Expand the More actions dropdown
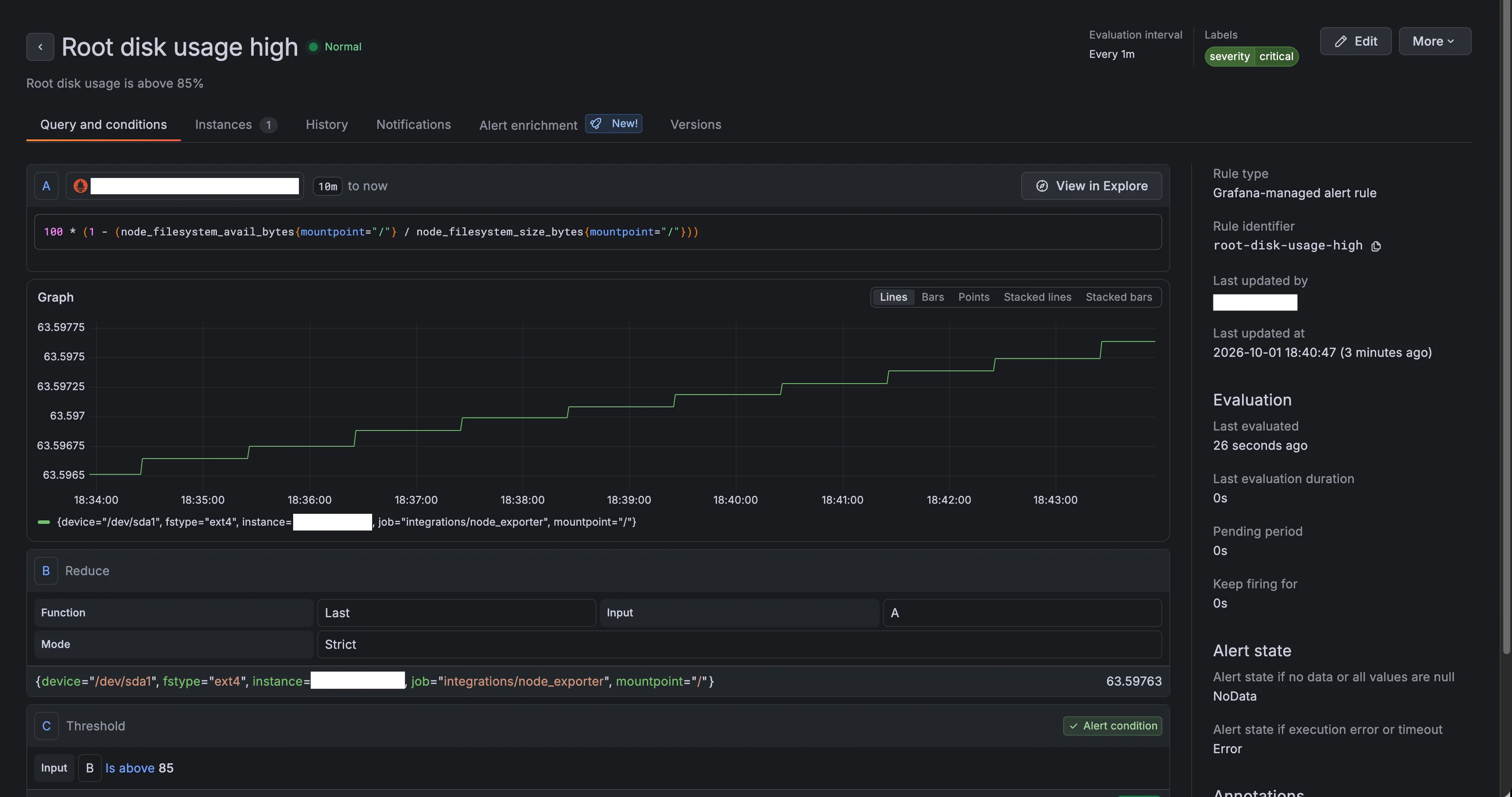Screen dimensions: 1512x797 (1434, 41)
